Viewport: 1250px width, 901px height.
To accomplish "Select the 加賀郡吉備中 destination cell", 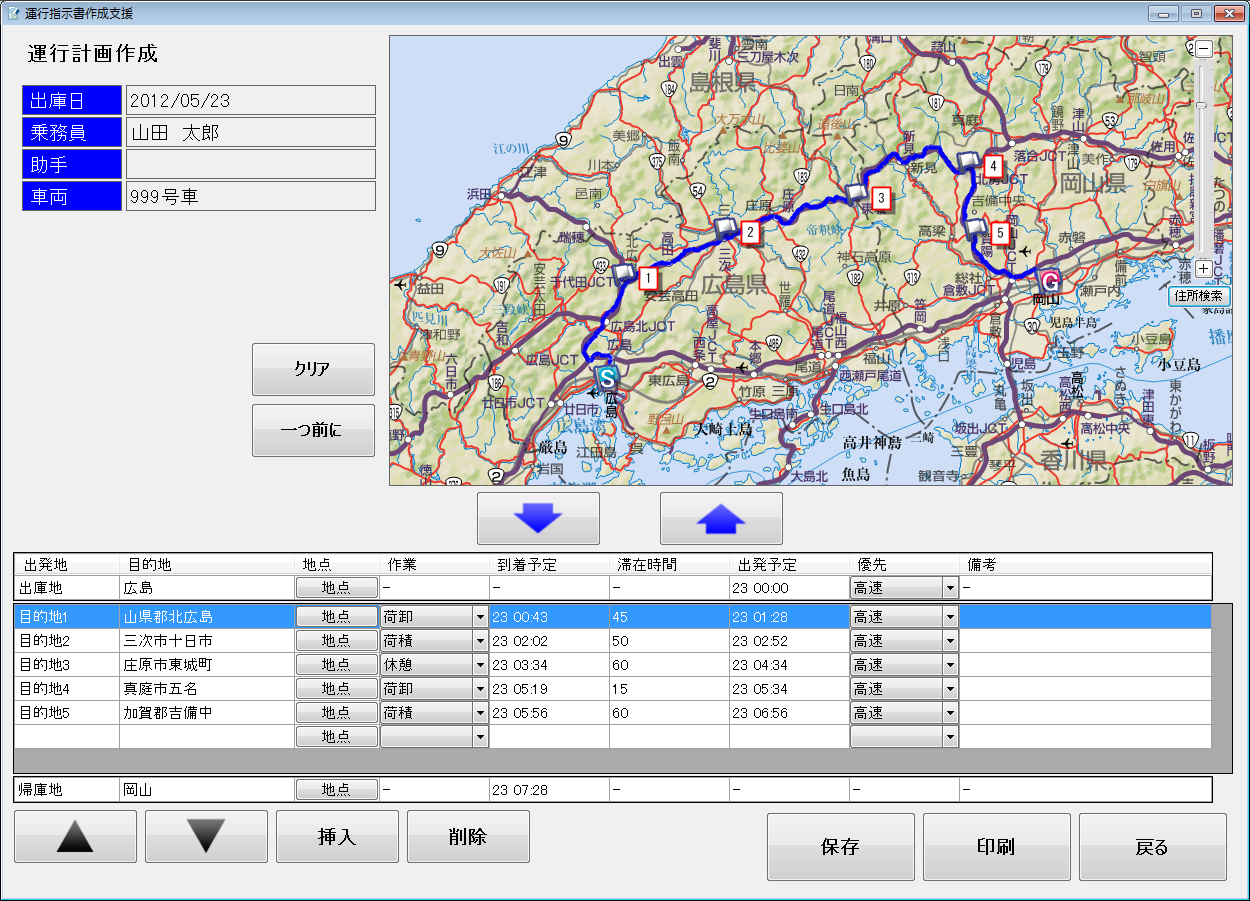I will point(207,713).
